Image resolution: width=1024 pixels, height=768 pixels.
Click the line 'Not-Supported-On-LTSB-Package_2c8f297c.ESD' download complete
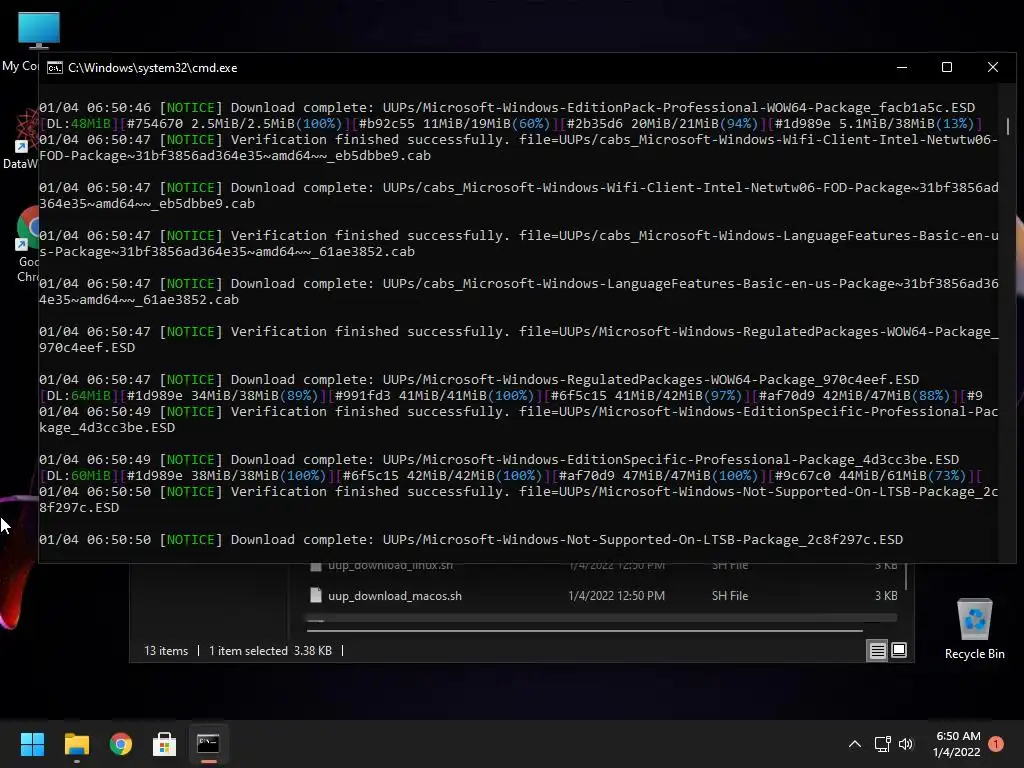471,540
